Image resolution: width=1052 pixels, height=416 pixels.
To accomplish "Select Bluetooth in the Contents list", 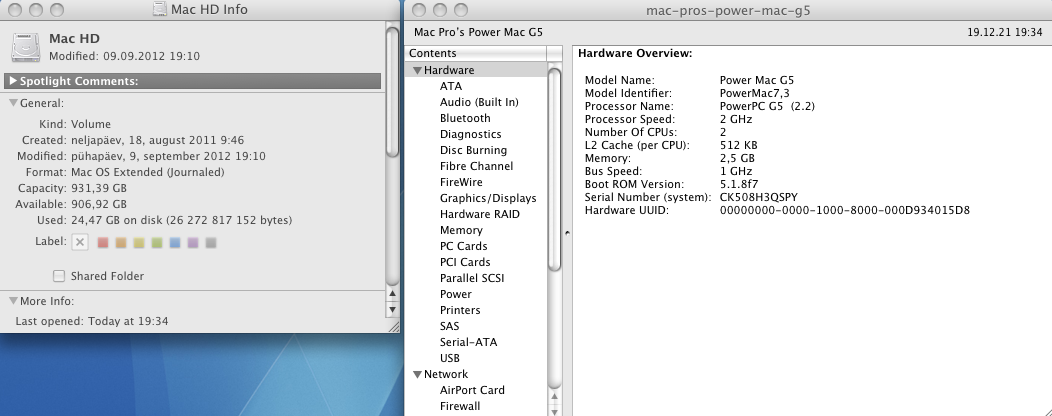I will click(465, 118).
